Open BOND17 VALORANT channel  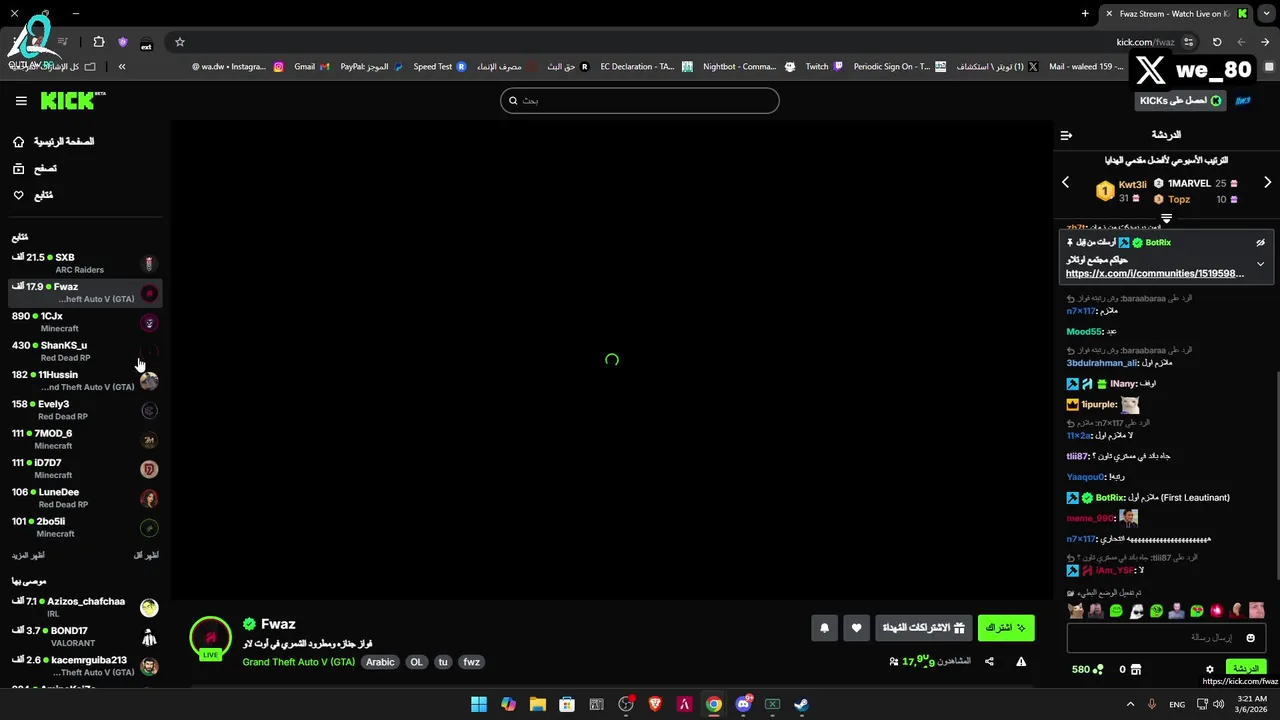tap(85, 637)
